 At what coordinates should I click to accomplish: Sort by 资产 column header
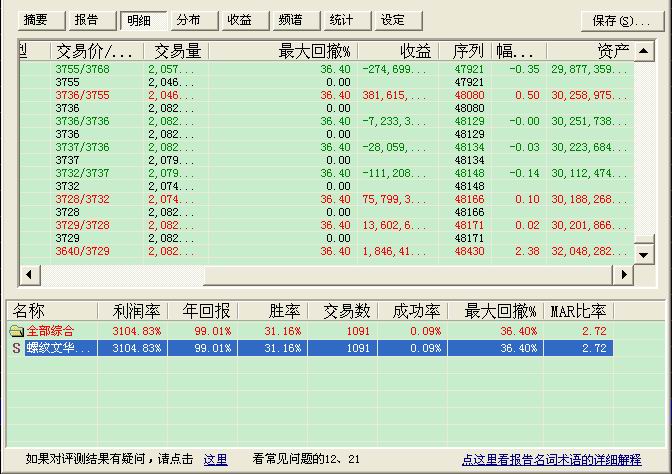pos(590,51)
